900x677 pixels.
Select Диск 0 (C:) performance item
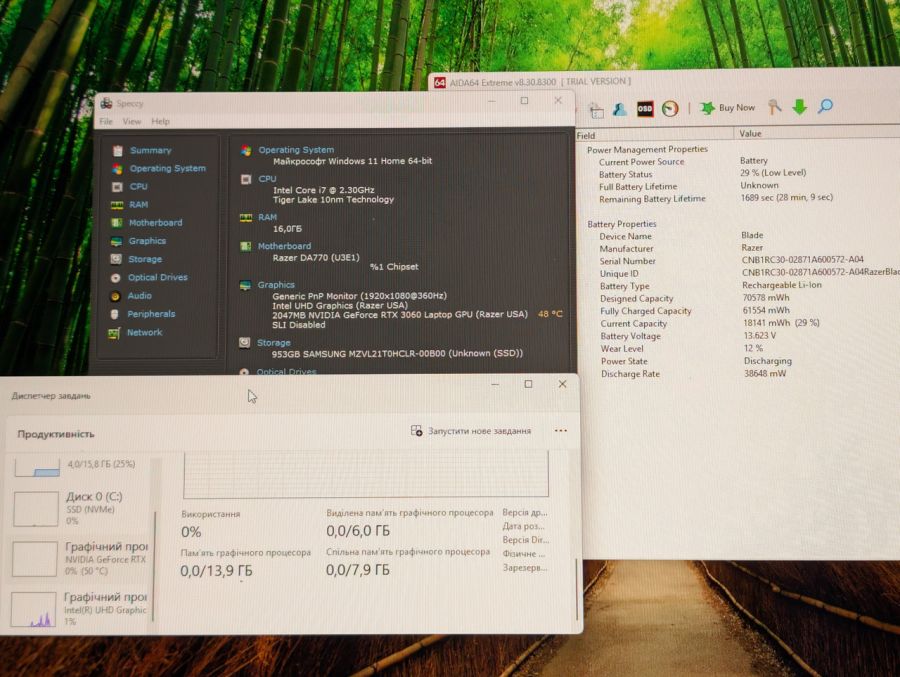pos(79,508)
